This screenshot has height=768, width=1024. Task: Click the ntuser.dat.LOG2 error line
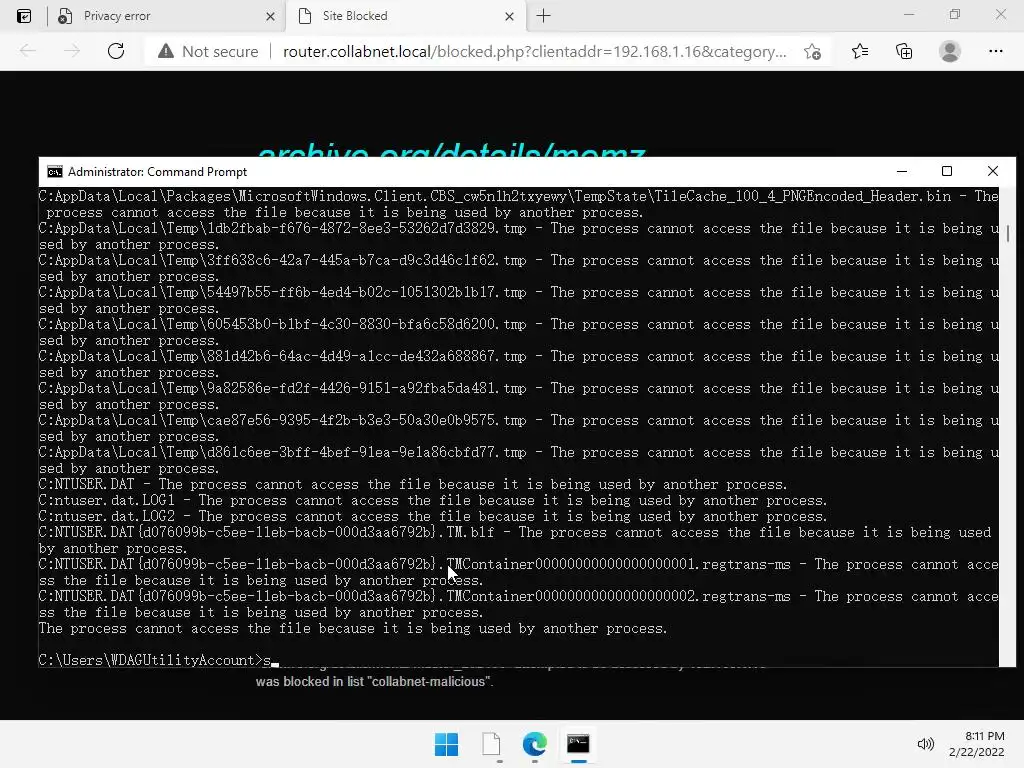click(433, 517)
